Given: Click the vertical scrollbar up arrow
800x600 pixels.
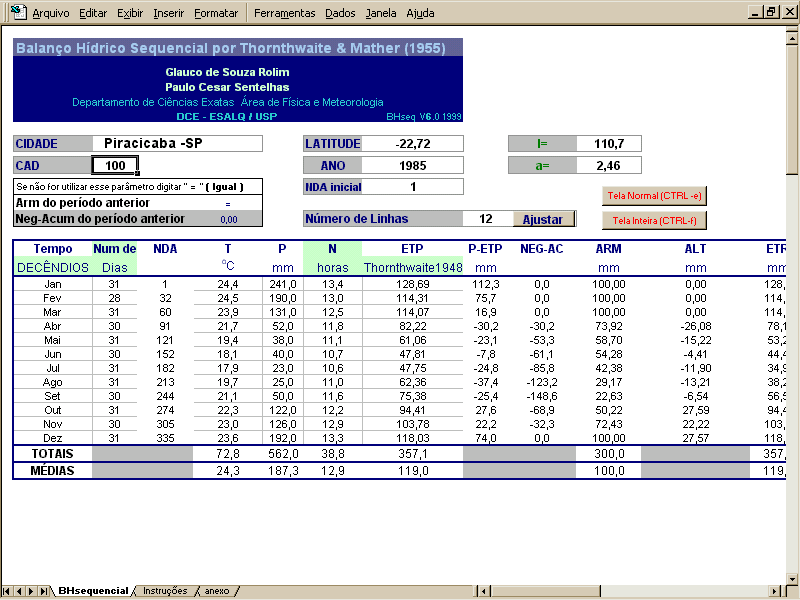Looking at the screenshot, I should [x=792, y=38].
